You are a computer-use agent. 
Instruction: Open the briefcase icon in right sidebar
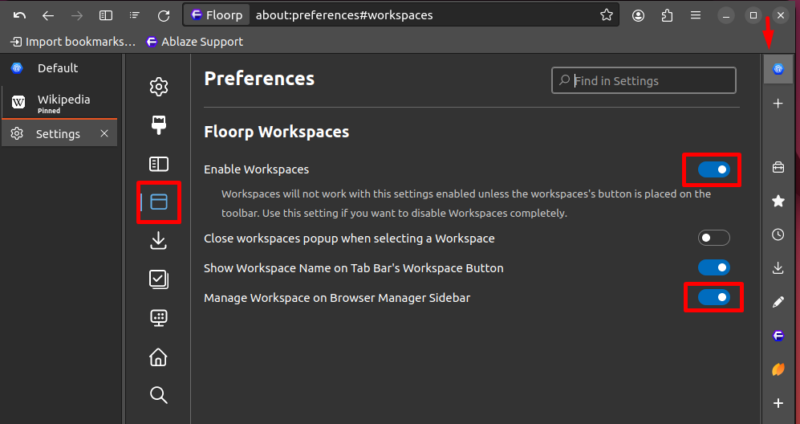click(778, 167)
